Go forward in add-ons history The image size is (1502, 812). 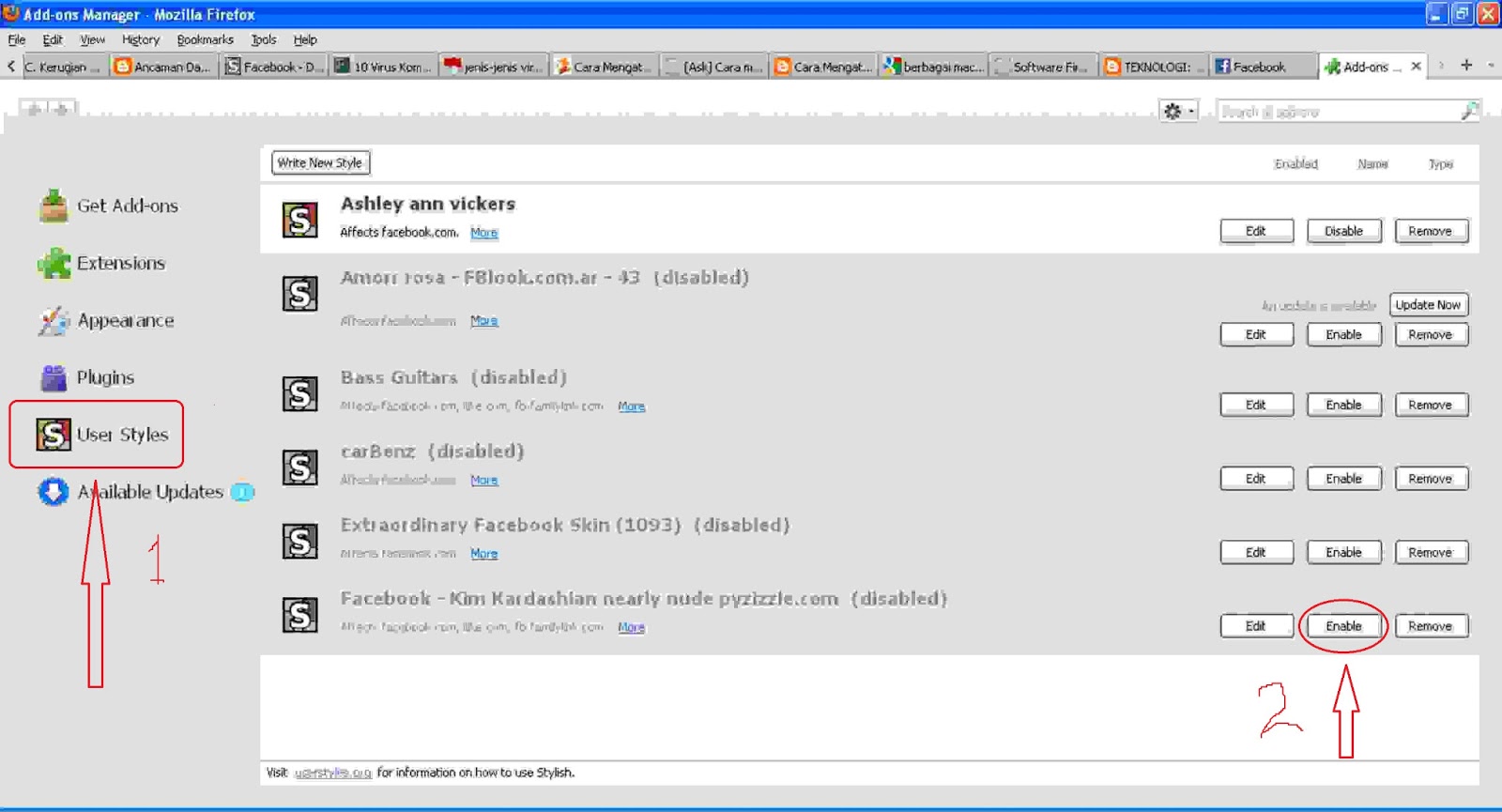click(x=63, y=110)
